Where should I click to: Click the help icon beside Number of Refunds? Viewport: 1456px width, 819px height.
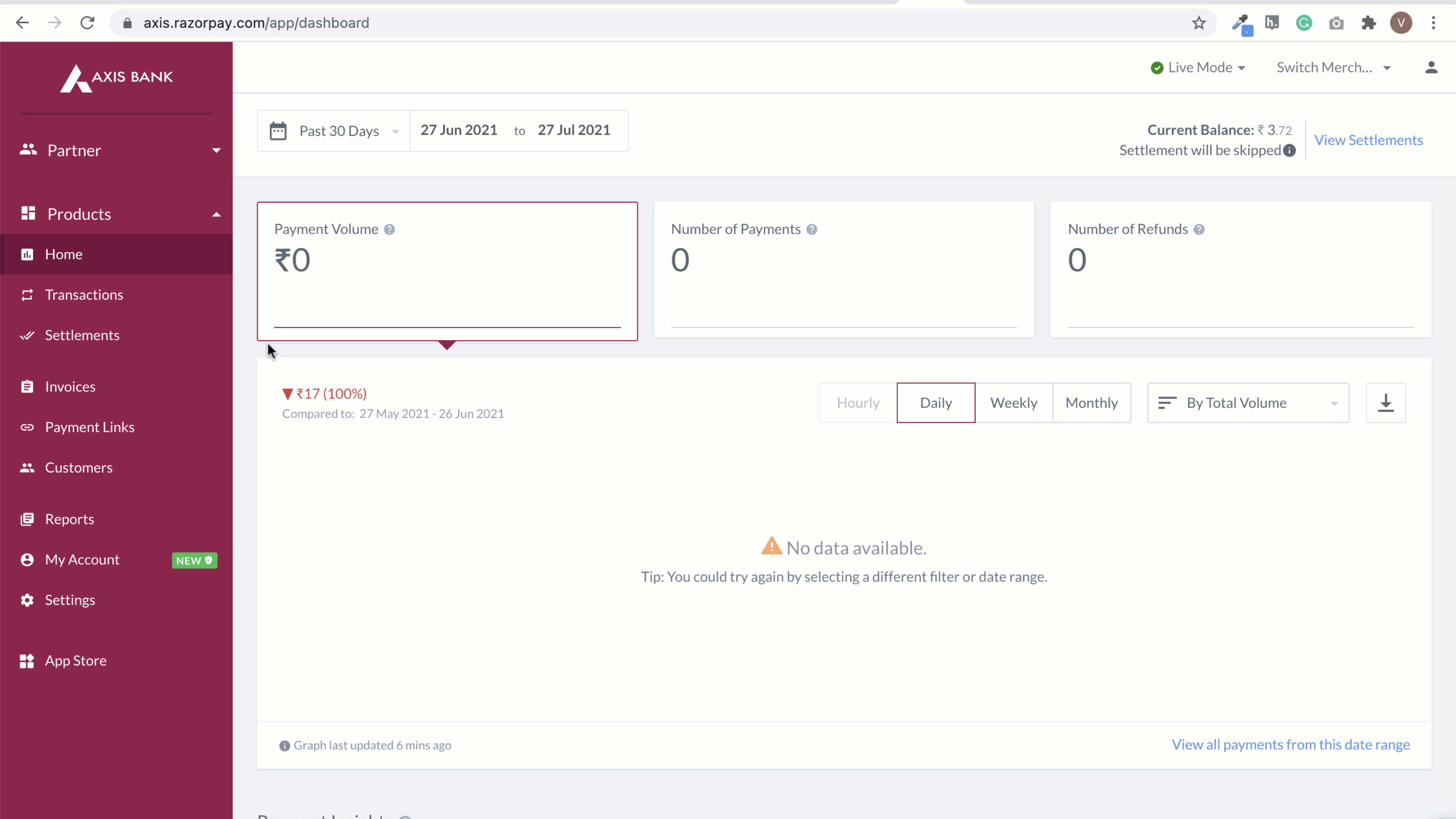tap(1199, 229)
